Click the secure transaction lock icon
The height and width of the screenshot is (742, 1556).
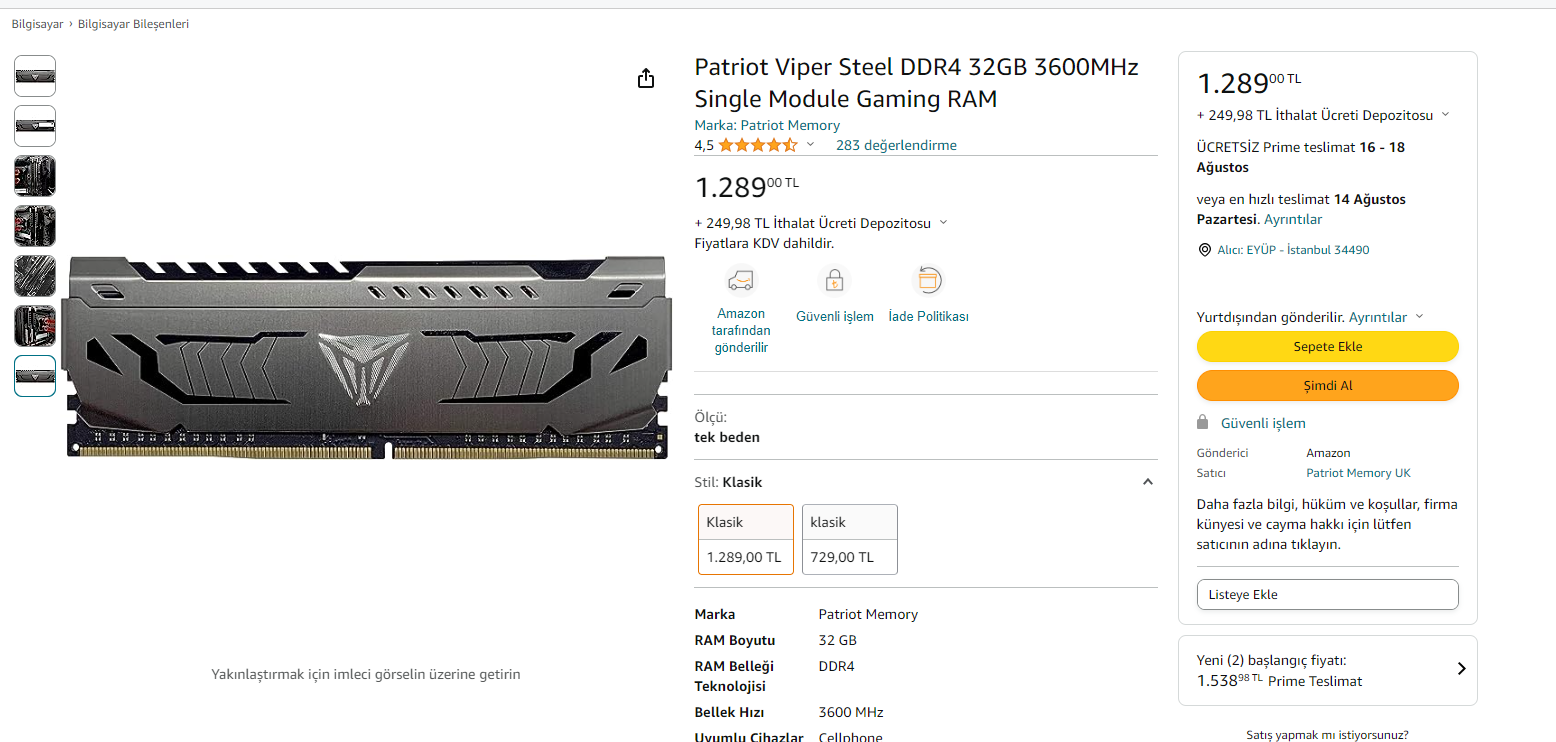pyautogui.click(x=834, y=279)
